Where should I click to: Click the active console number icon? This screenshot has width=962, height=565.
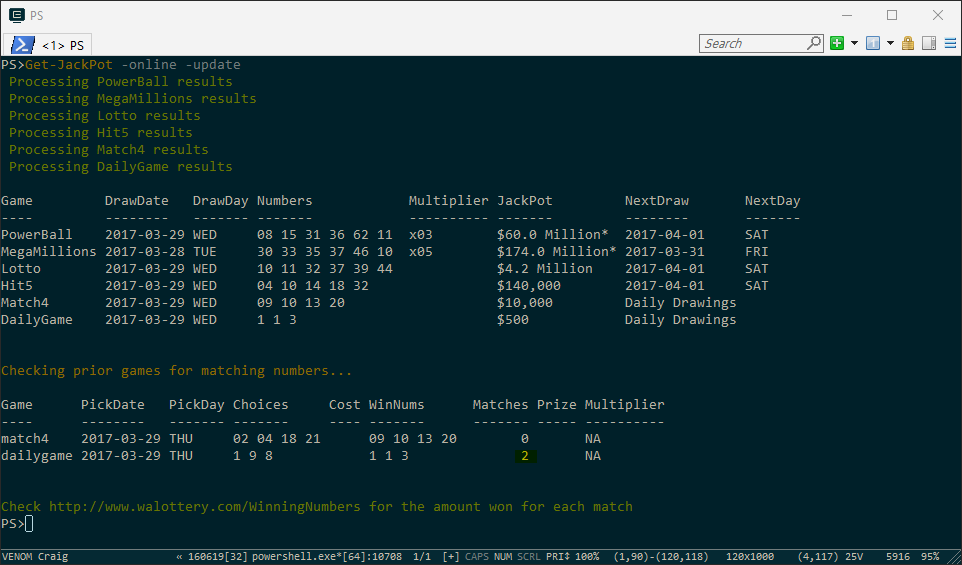pyautogui.click(x=872, y=44)
